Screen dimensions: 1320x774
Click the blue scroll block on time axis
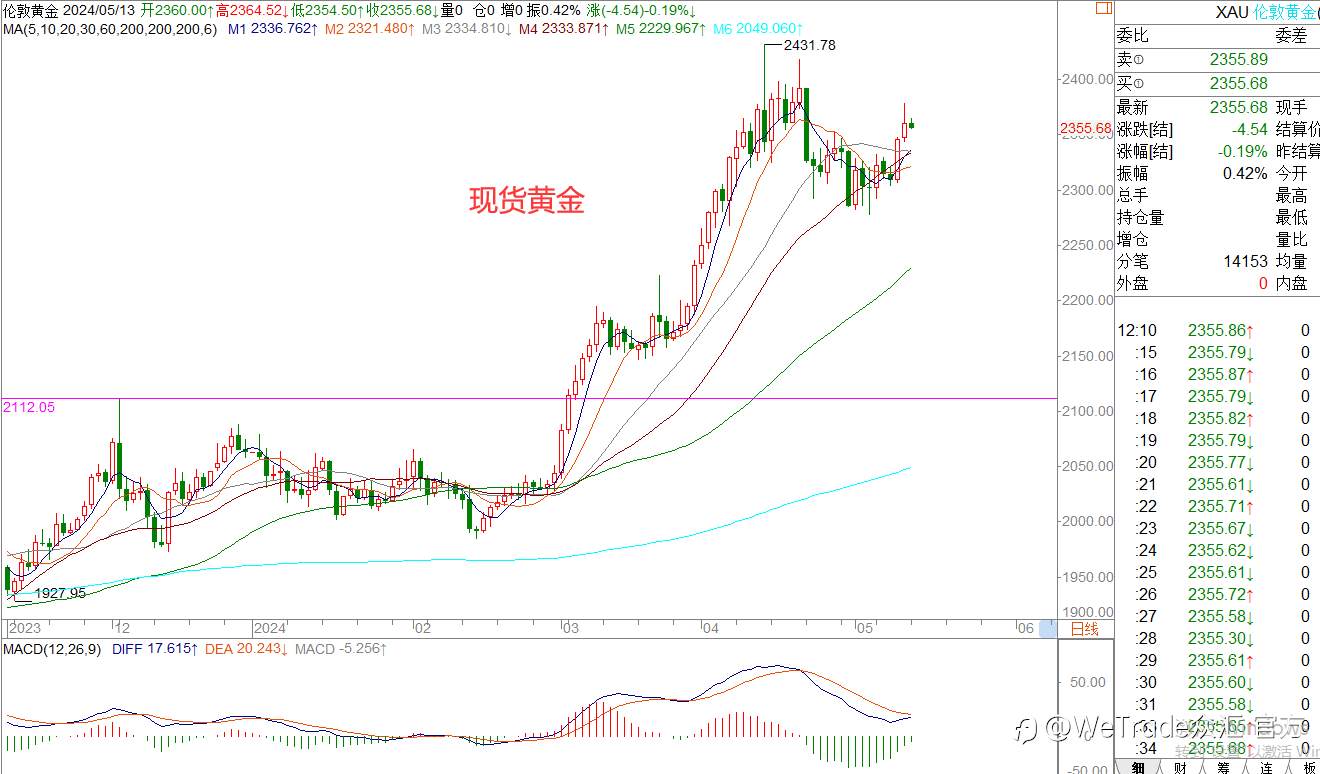tap(1047, 628)
